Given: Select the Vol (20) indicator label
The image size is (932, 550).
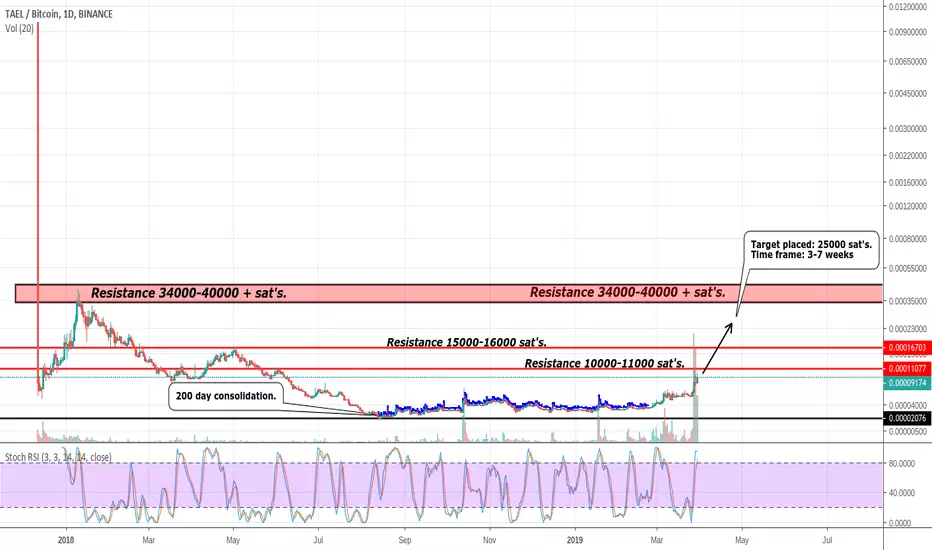Looking at the screenshot, I should click(20, 28).
